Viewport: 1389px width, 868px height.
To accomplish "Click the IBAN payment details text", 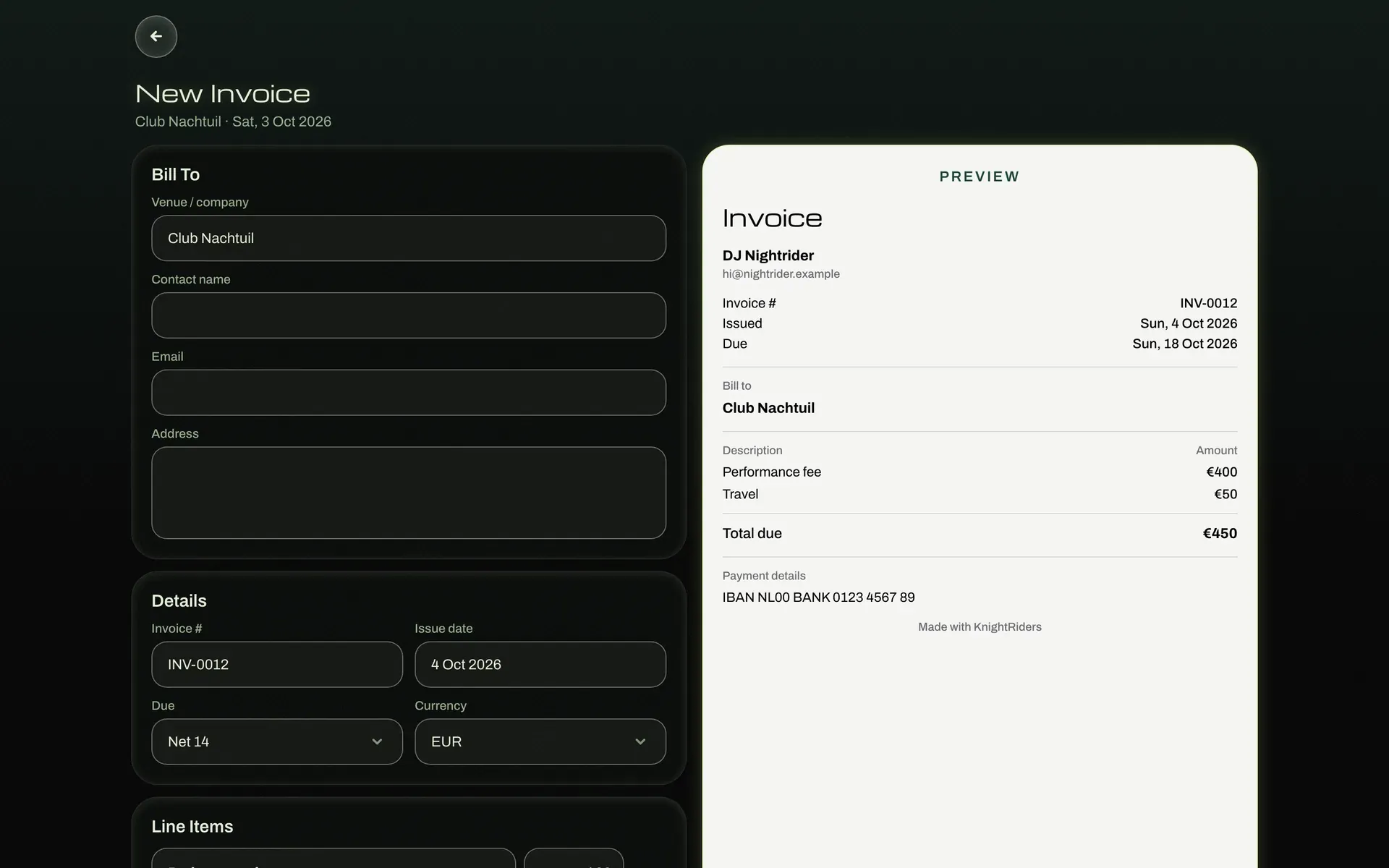I will [x=819, y=597].
